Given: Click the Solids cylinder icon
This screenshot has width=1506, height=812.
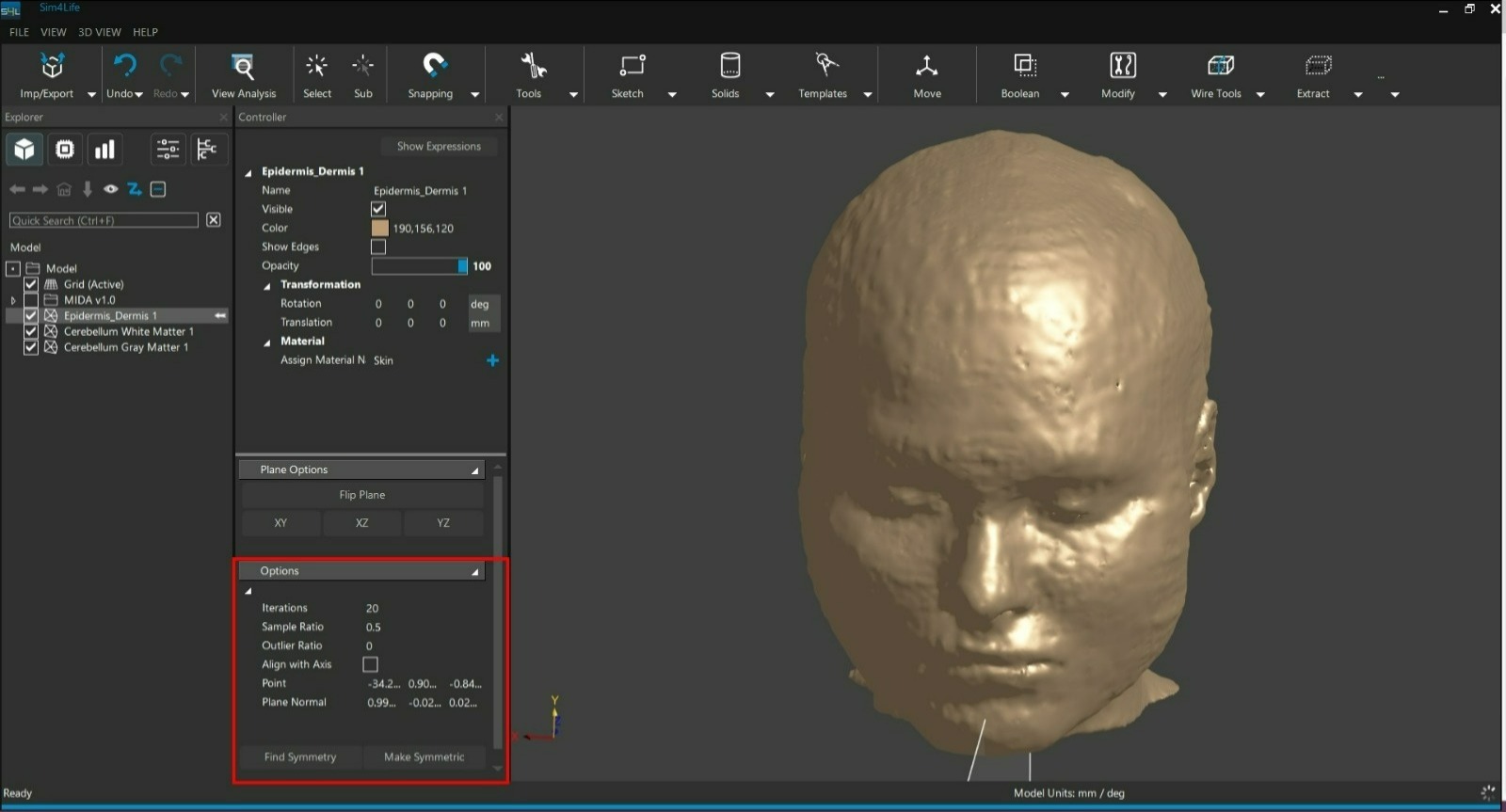Looking at the screenshot, I should coord(729,66).
